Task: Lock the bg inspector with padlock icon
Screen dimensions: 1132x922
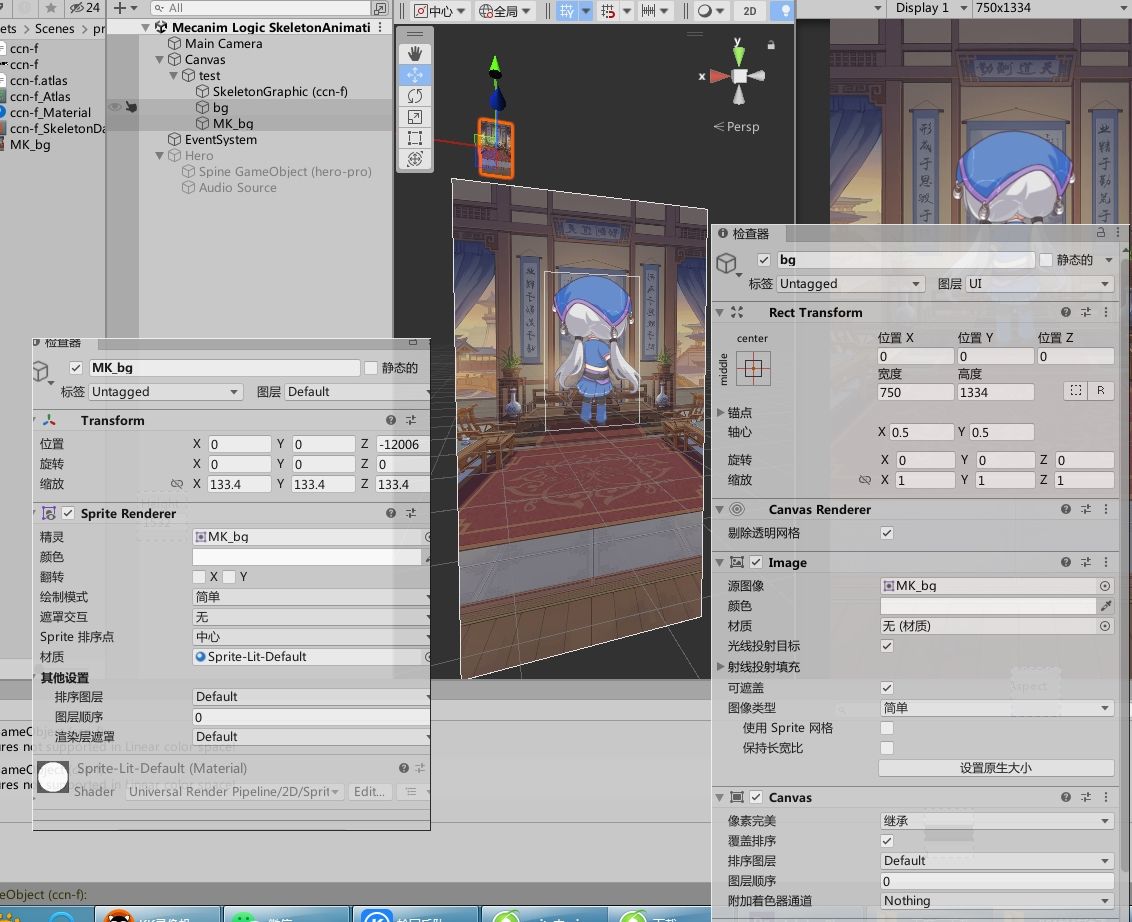Action: [1101, 232]
